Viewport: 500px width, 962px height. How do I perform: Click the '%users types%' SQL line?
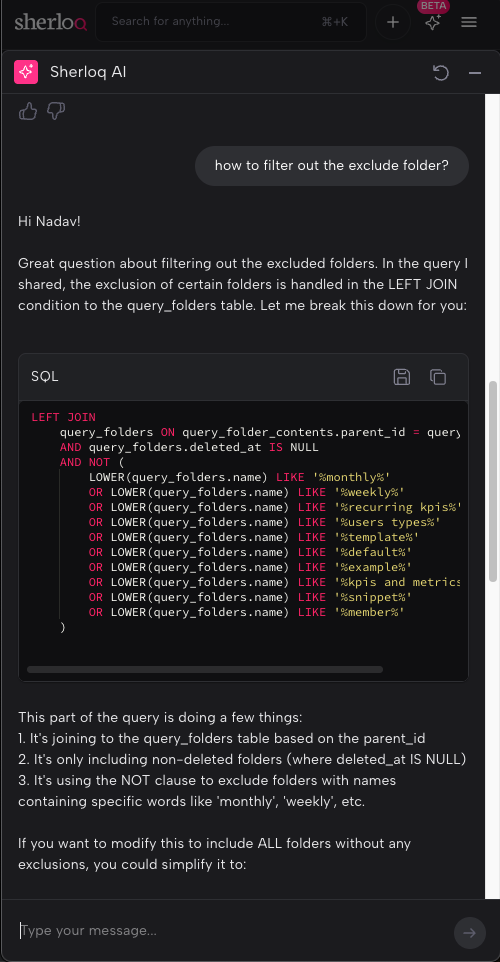[x=264, y=522]
